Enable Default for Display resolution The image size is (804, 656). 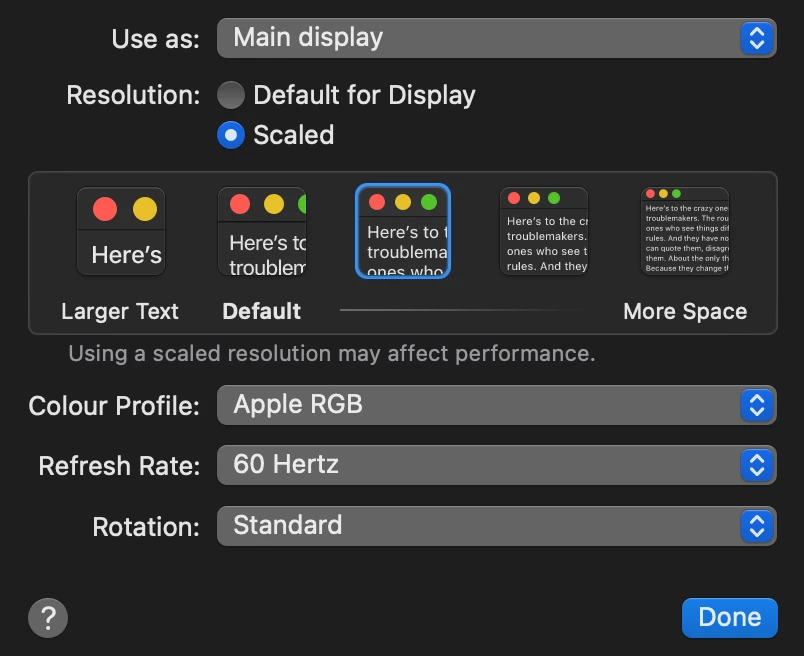tap(231, 96)
